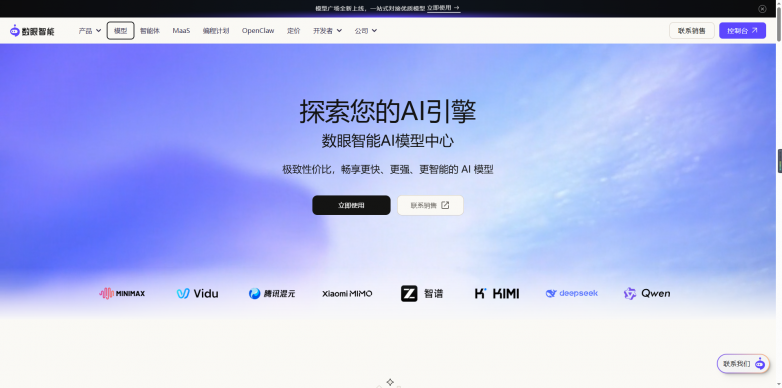Open the 控制台 console button
This screenshot has height=388, width=782.
[742, 31]
